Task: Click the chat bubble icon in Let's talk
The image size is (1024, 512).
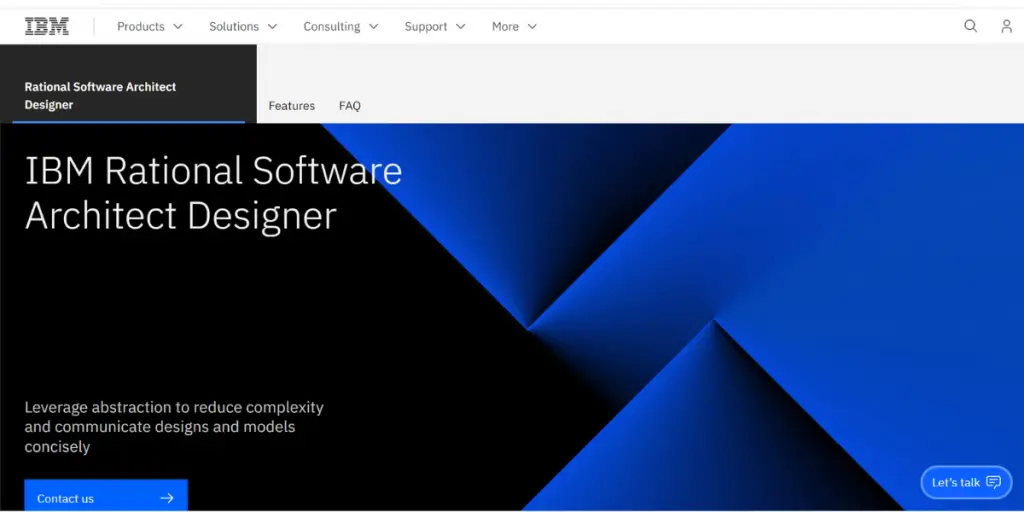Action: [993, 483]
